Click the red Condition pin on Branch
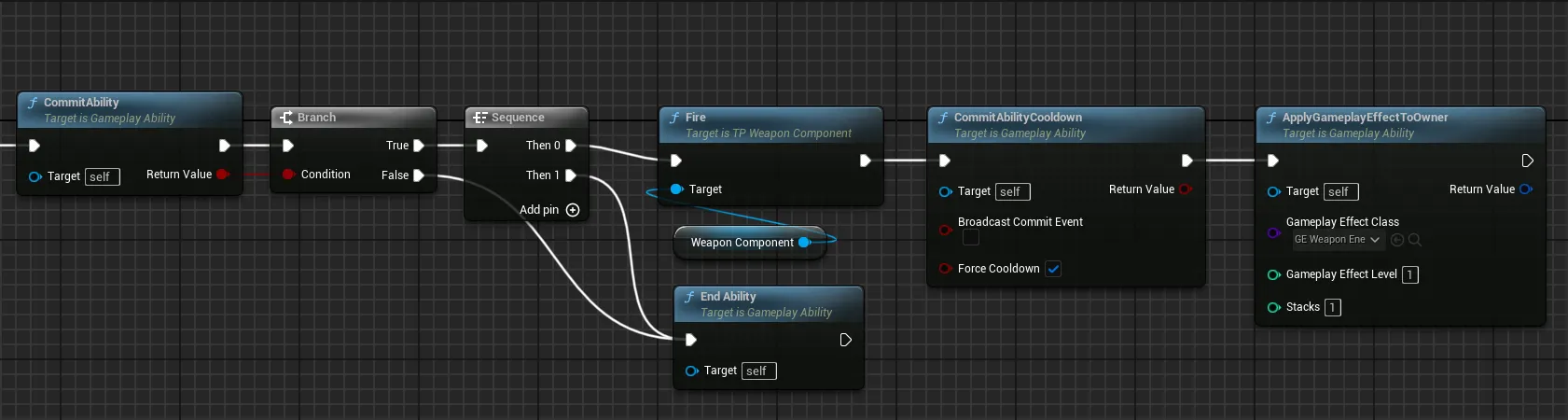 point(288,175)
